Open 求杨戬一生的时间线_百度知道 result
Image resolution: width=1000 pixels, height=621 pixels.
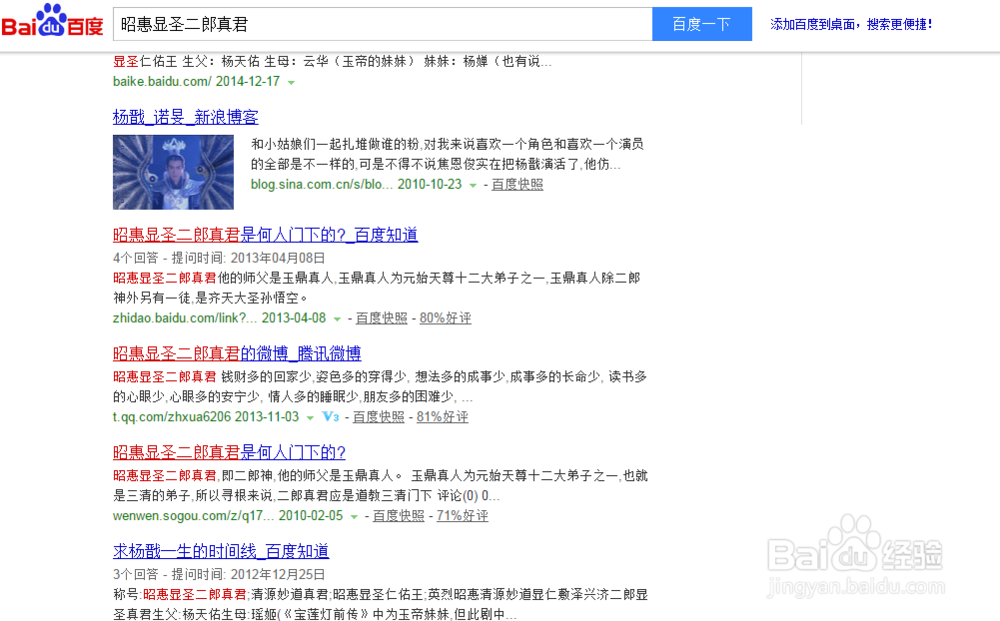[221, 551]
